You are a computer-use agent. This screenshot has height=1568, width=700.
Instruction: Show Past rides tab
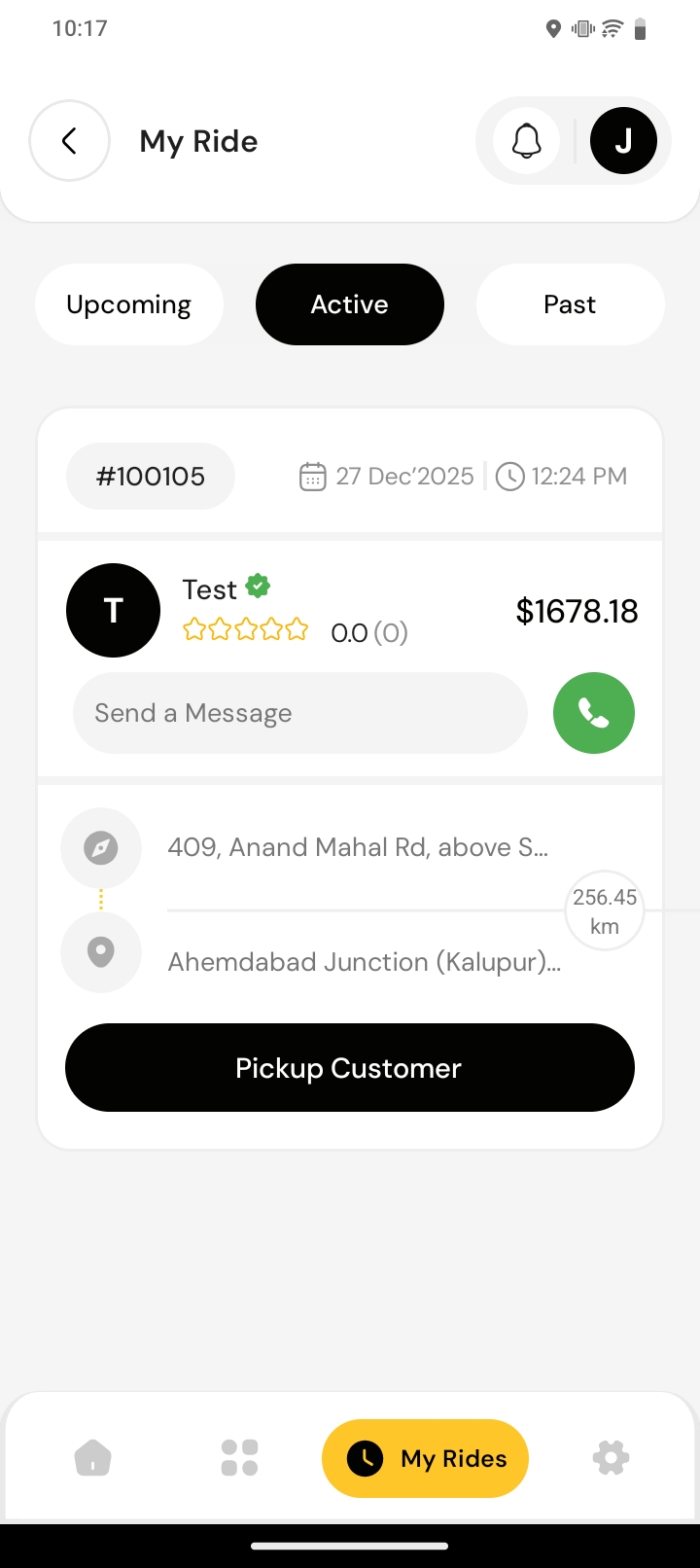pos(570,304)
